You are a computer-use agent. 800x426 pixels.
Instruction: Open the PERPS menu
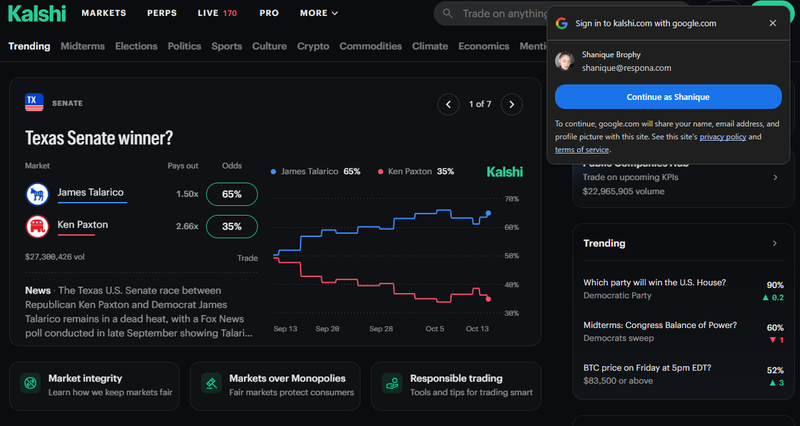coord(162,13)
